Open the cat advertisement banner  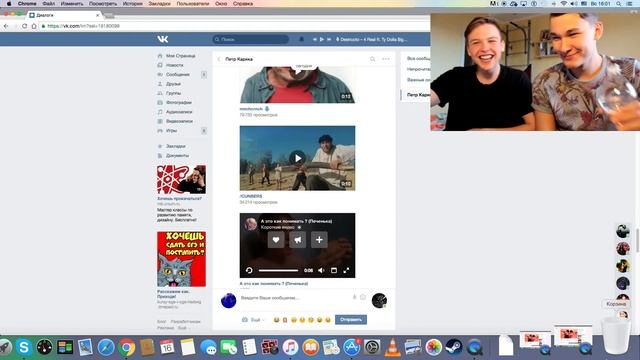[x=181, y=259]
